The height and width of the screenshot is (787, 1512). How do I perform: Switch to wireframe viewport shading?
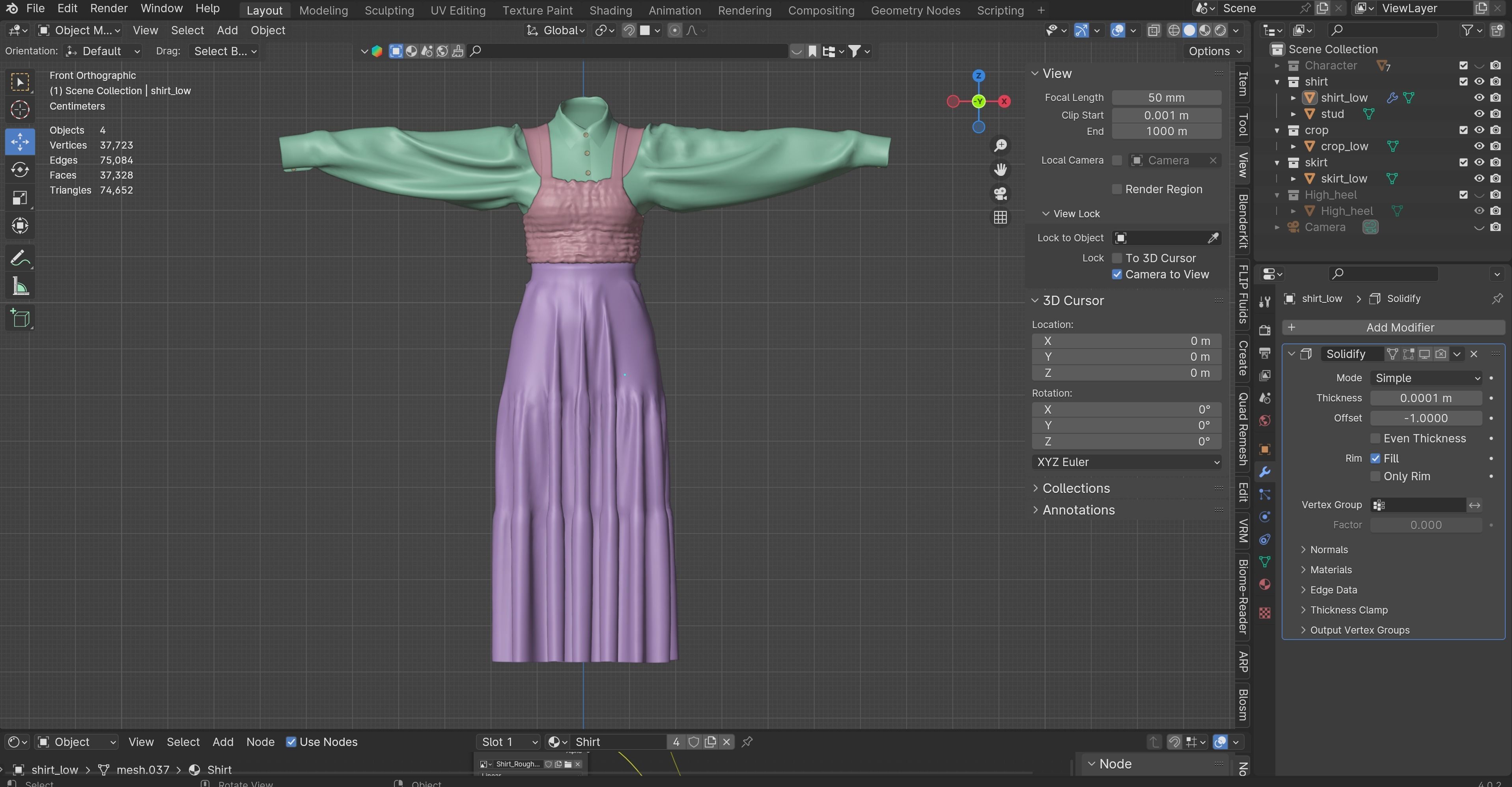pyautogui.click(x=1174, y=30)
